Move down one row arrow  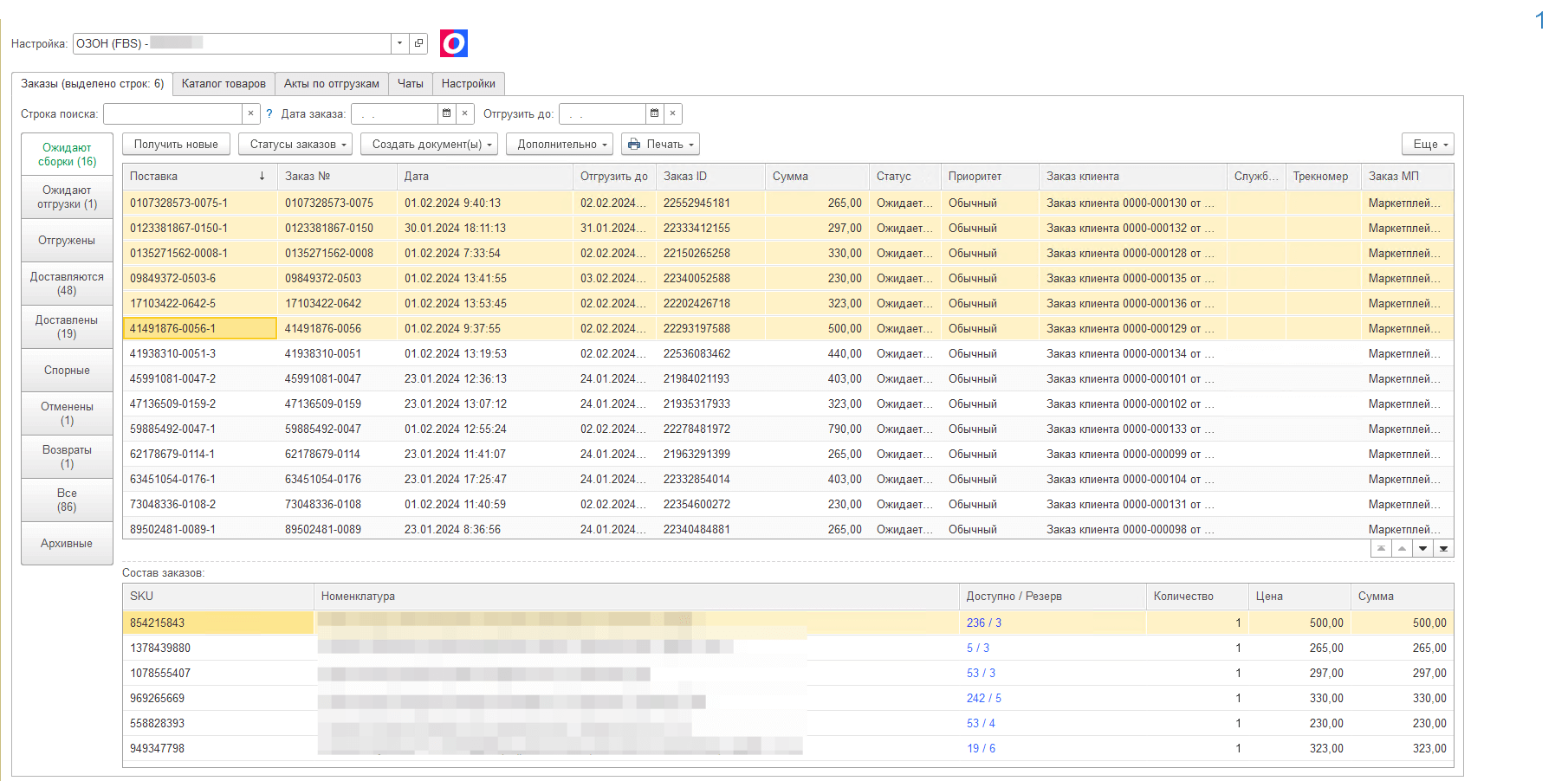(1422, 549)
